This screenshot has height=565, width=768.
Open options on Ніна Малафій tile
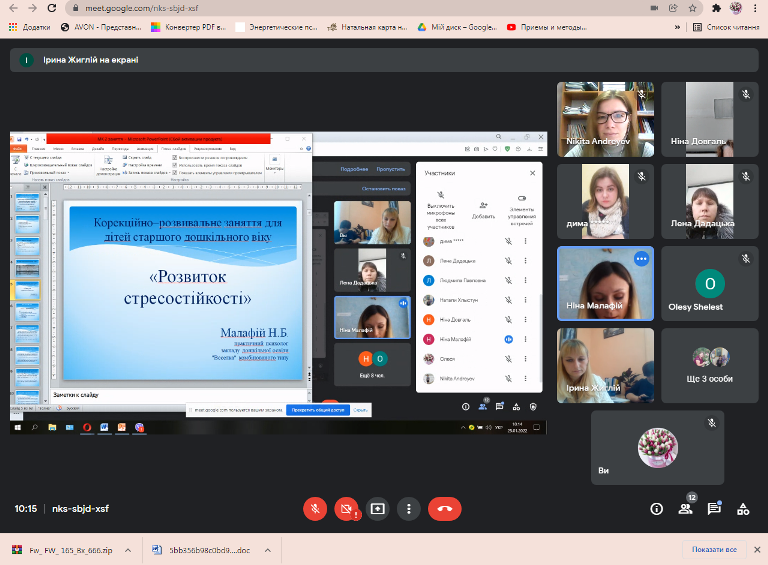641,259
